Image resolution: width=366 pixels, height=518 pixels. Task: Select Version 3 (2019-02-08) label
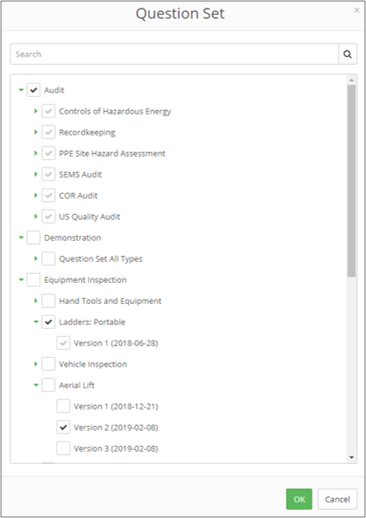click(116, 448)
